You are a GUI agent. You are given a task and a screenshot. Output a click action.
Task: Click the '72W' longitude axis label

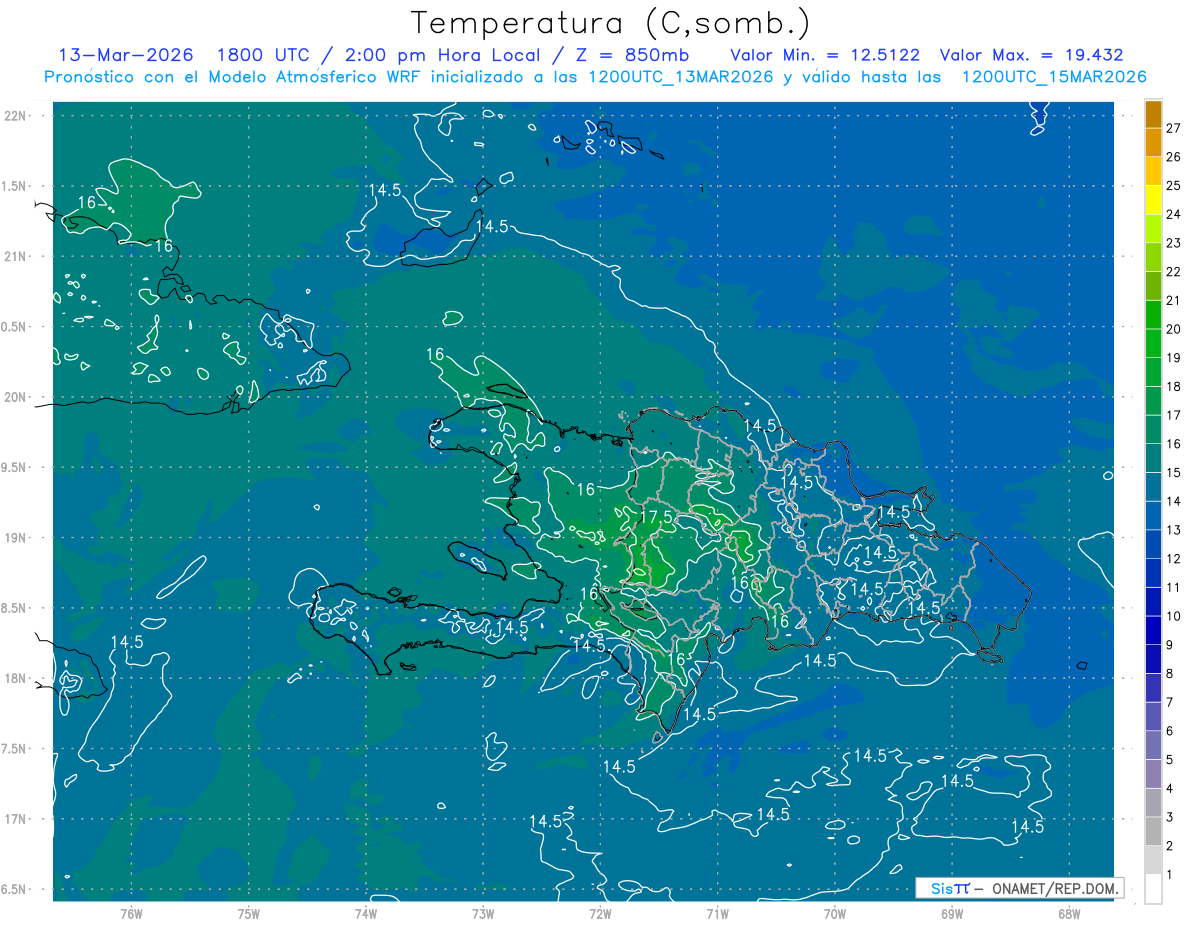[x=599, y=913]
